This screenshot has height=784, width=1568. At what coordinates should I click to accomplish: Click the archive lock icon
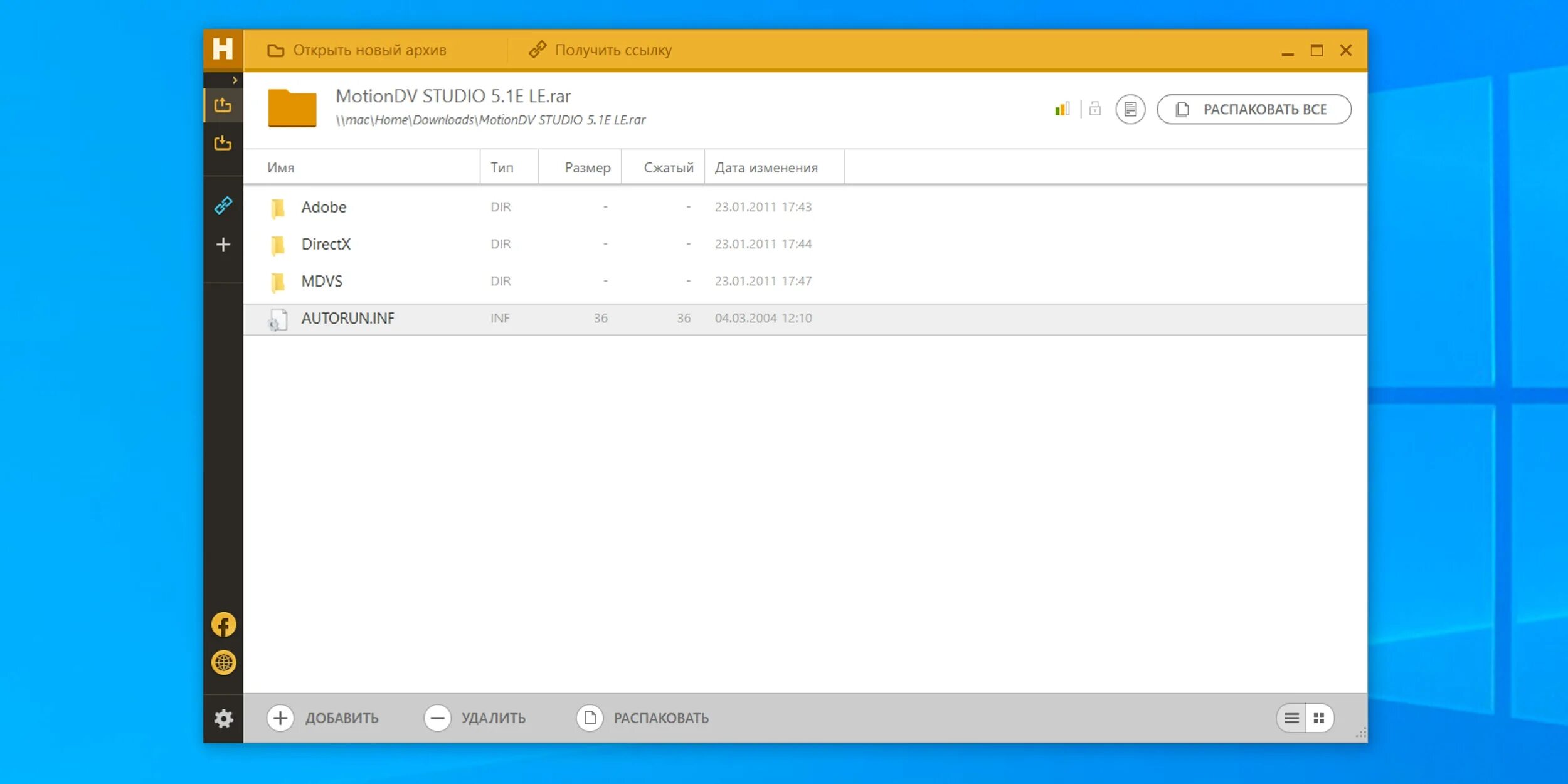coord(1095,109)
